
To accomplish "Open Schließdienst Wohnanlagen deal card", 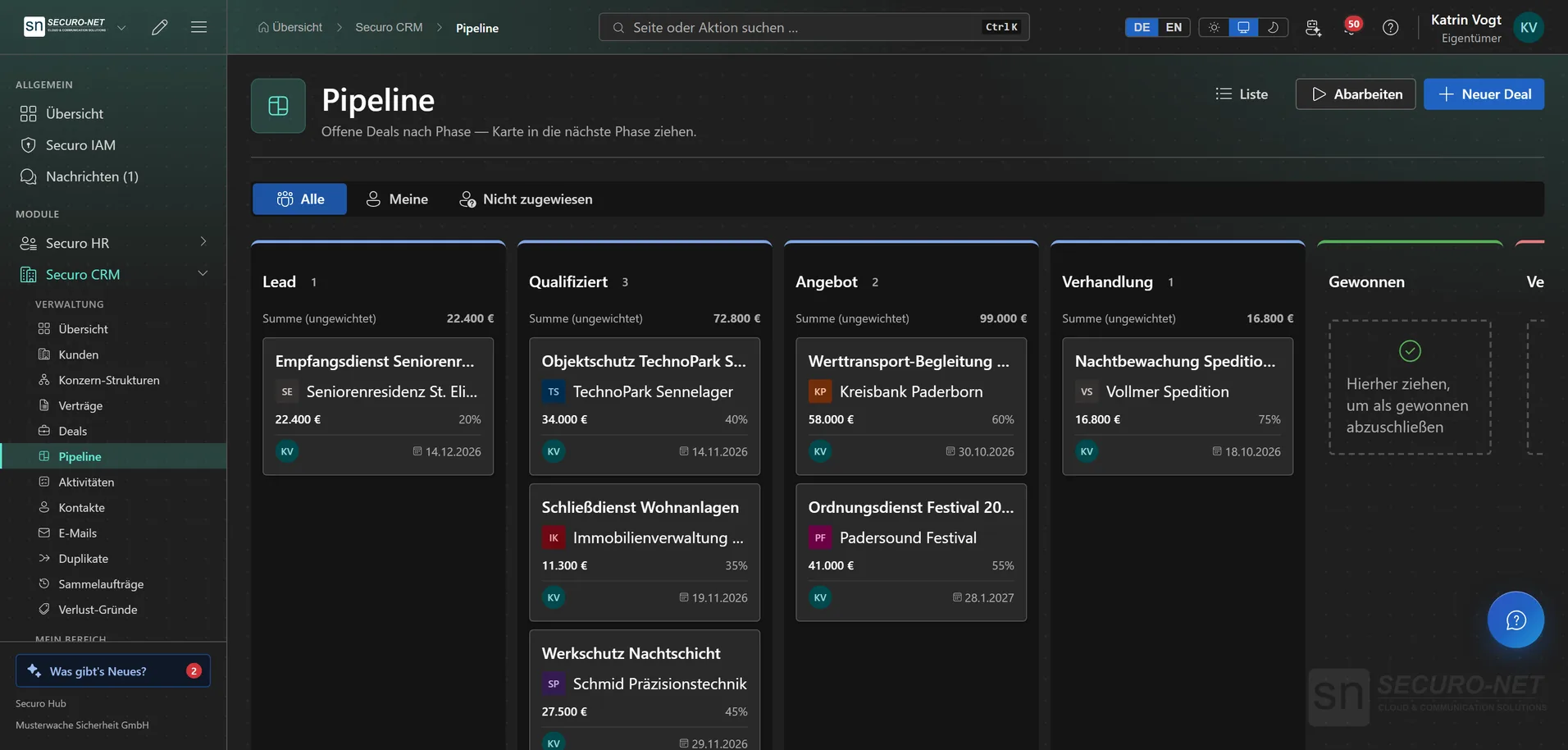I will [645, 552].
